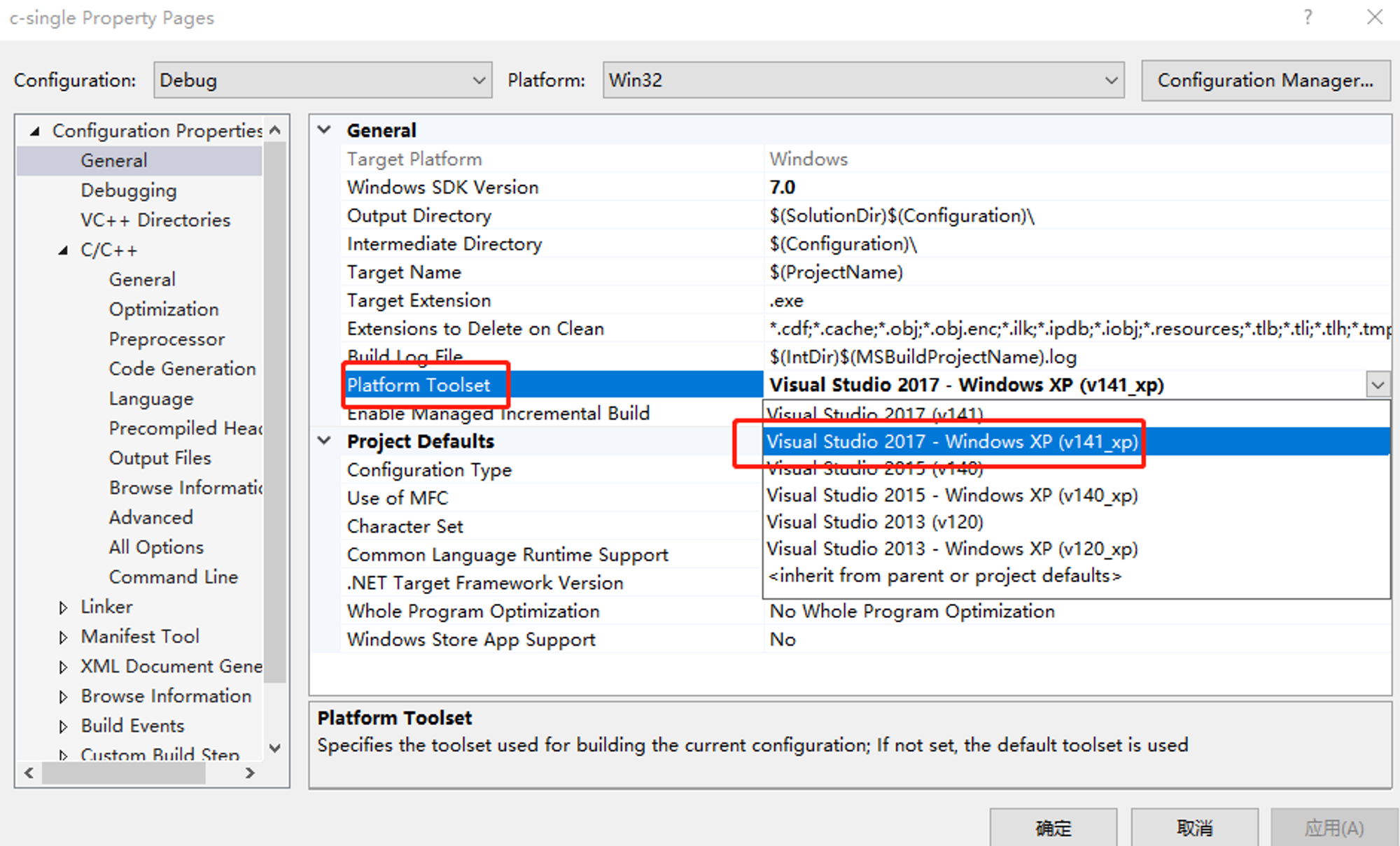Choose Visual Studio 2013 - Windows XP (v120_xp)

pyautogui.click(x=1076, y=549)
